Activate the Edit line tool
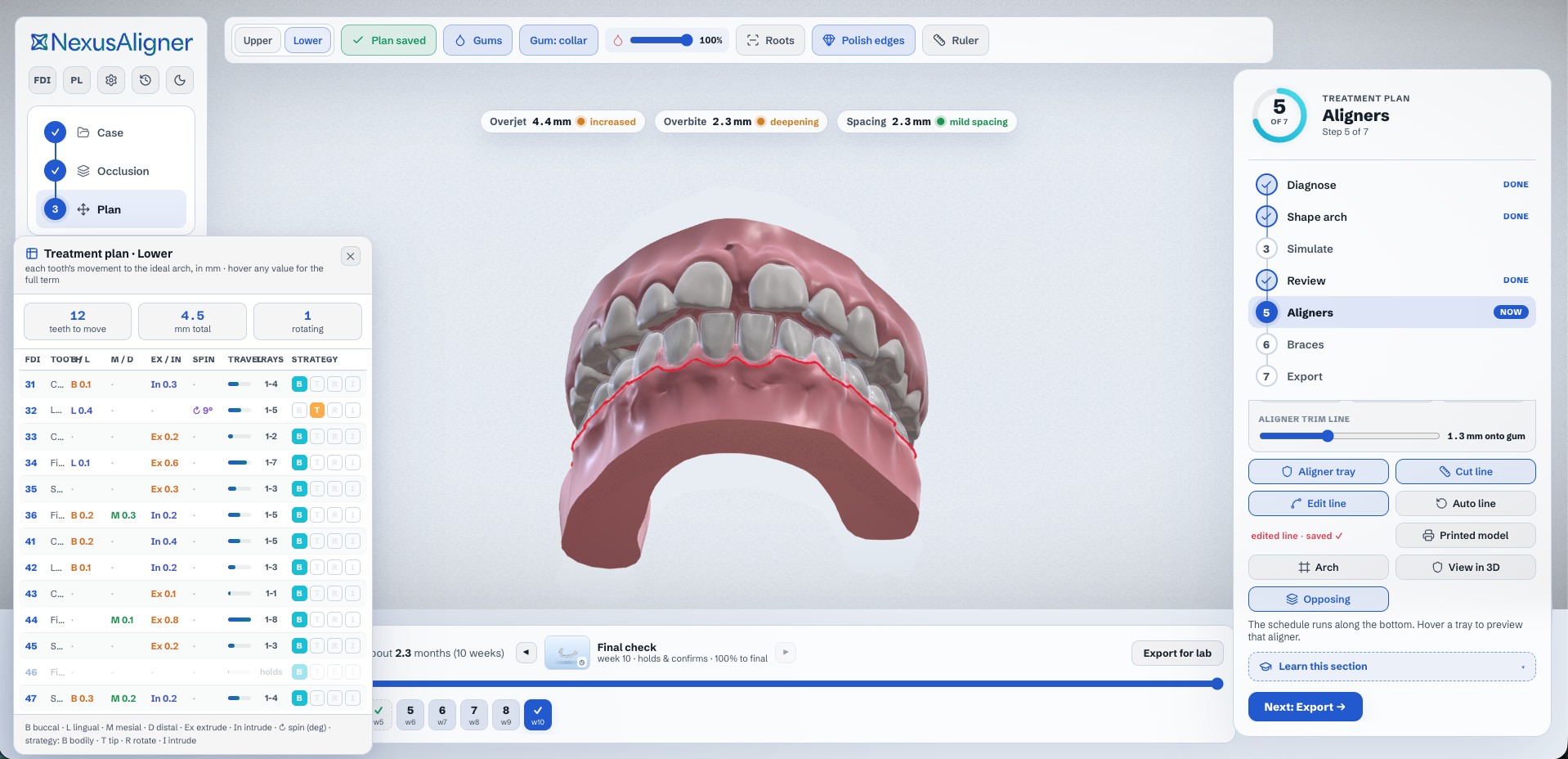1568x759 pixels. pyautogui.click(x=1318, y=503)
